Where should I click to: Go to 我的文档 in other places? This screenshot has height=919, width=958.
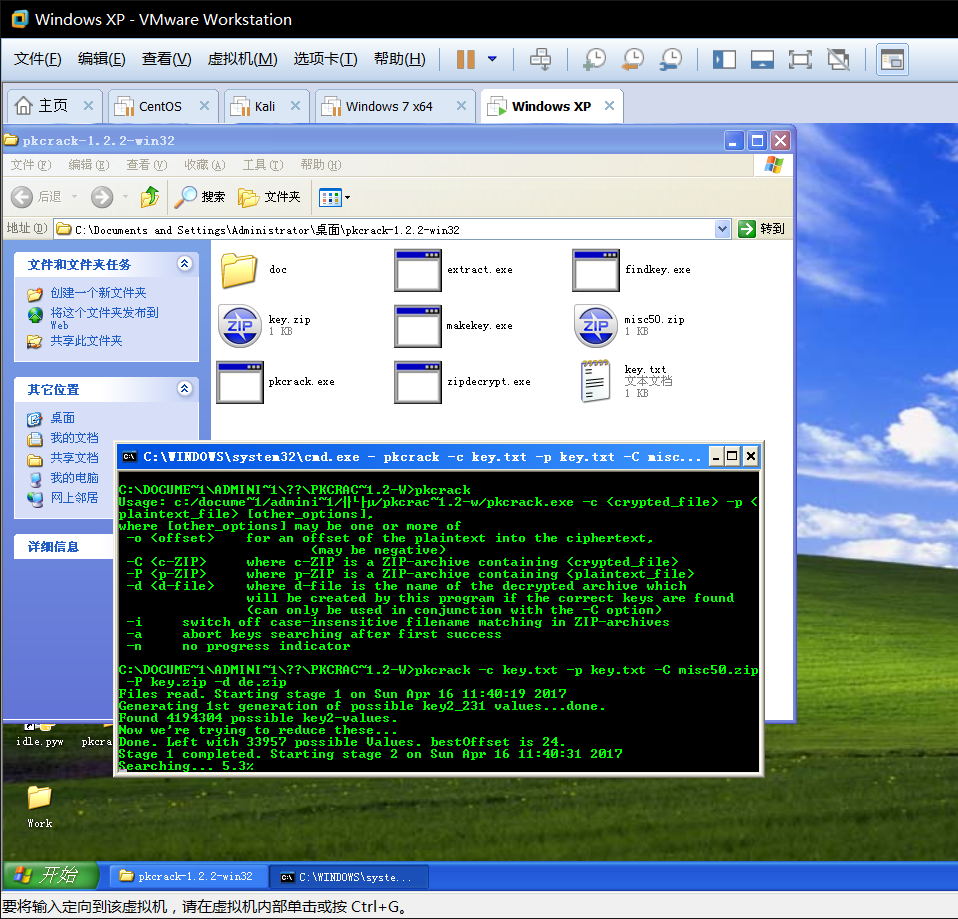point(74,438)
